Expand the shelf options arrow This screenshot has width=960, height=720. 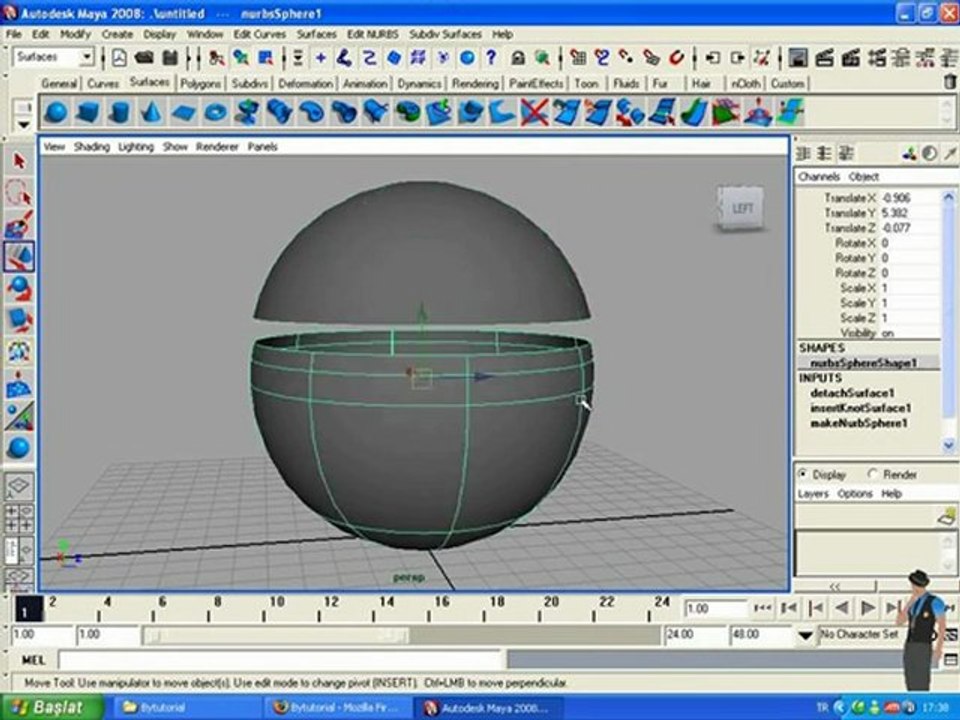(x=23, y=125)
